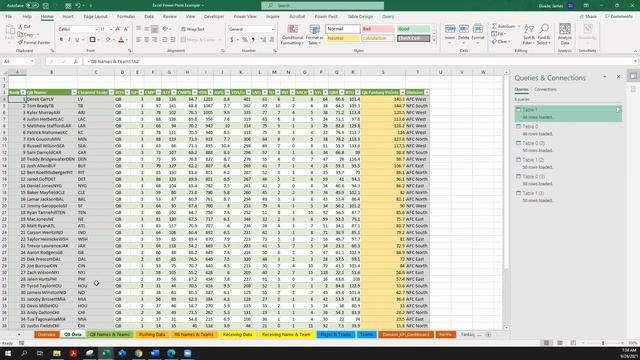Click the Cut scissors command
This screenshot has height=360, width=640.
[24, 27]
